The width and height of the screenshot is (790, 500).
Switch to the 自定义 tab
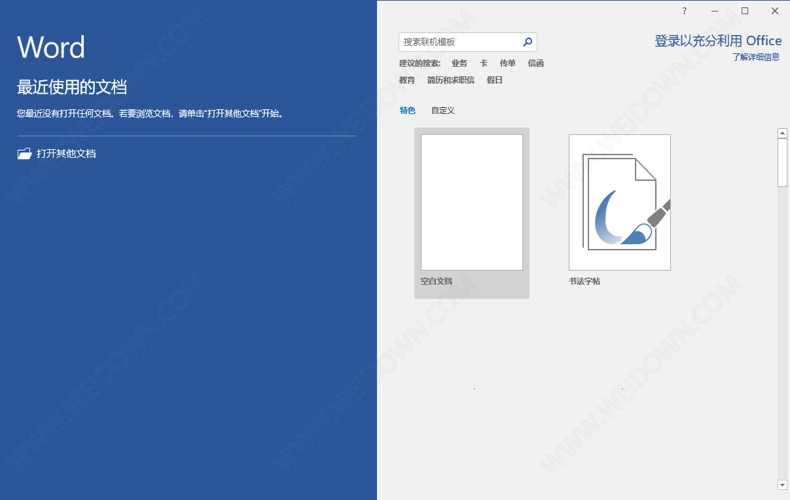click(443, 110)
